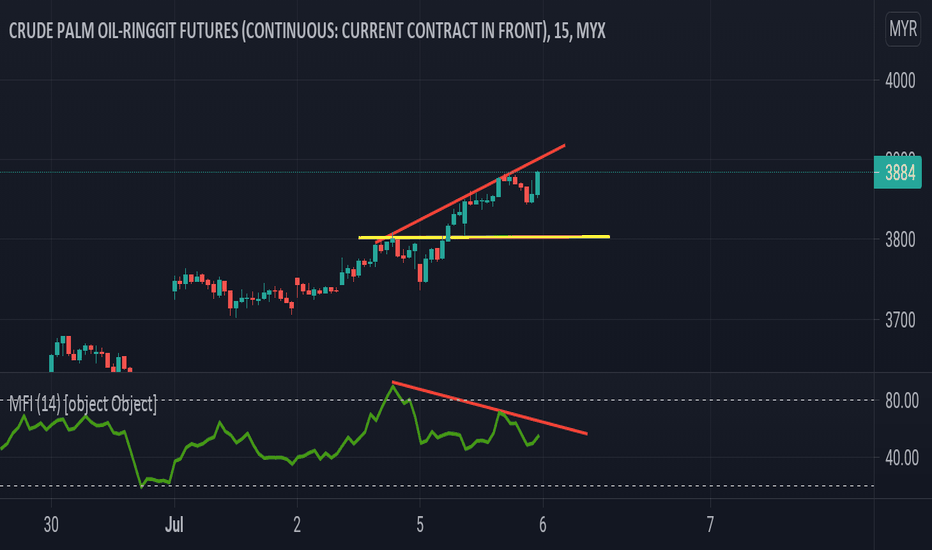Screen dimensions: 932x550
Task: Click the 3884 current price label
Action: click(898, 172)
